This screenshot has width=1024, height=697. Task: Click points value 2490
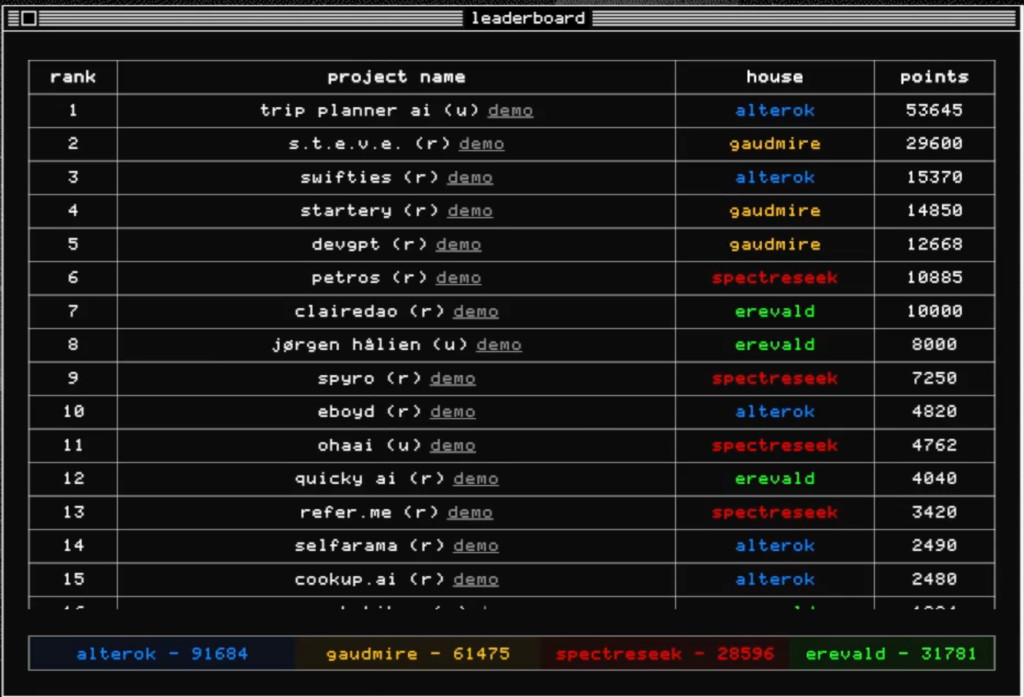point(935,546)
